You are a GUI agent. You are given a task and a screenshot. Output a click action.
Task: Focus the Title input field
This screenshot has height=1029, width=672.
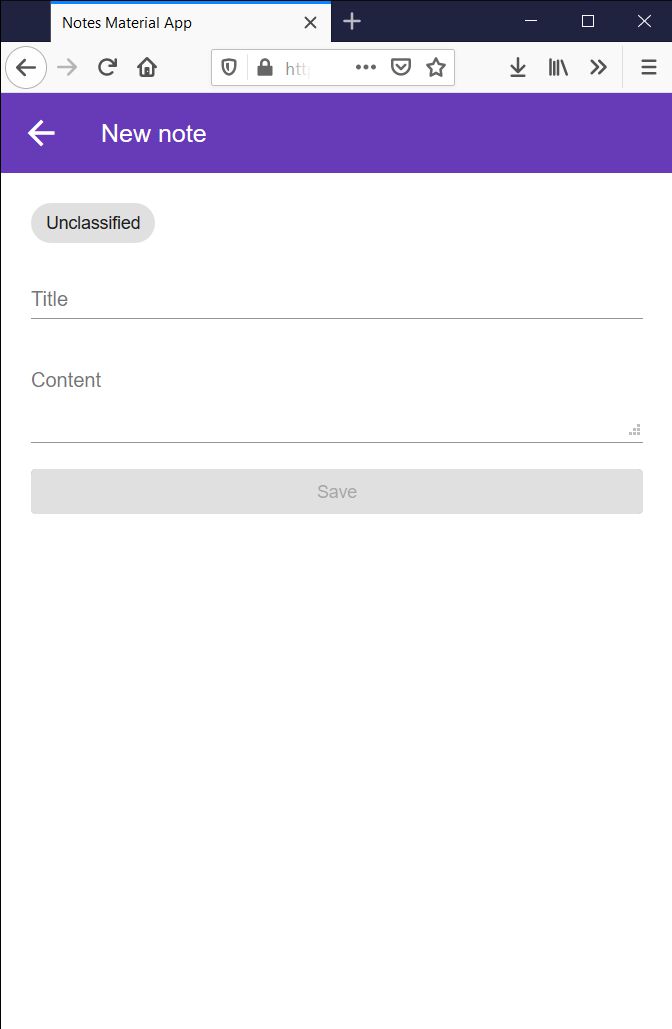(336, 299)
